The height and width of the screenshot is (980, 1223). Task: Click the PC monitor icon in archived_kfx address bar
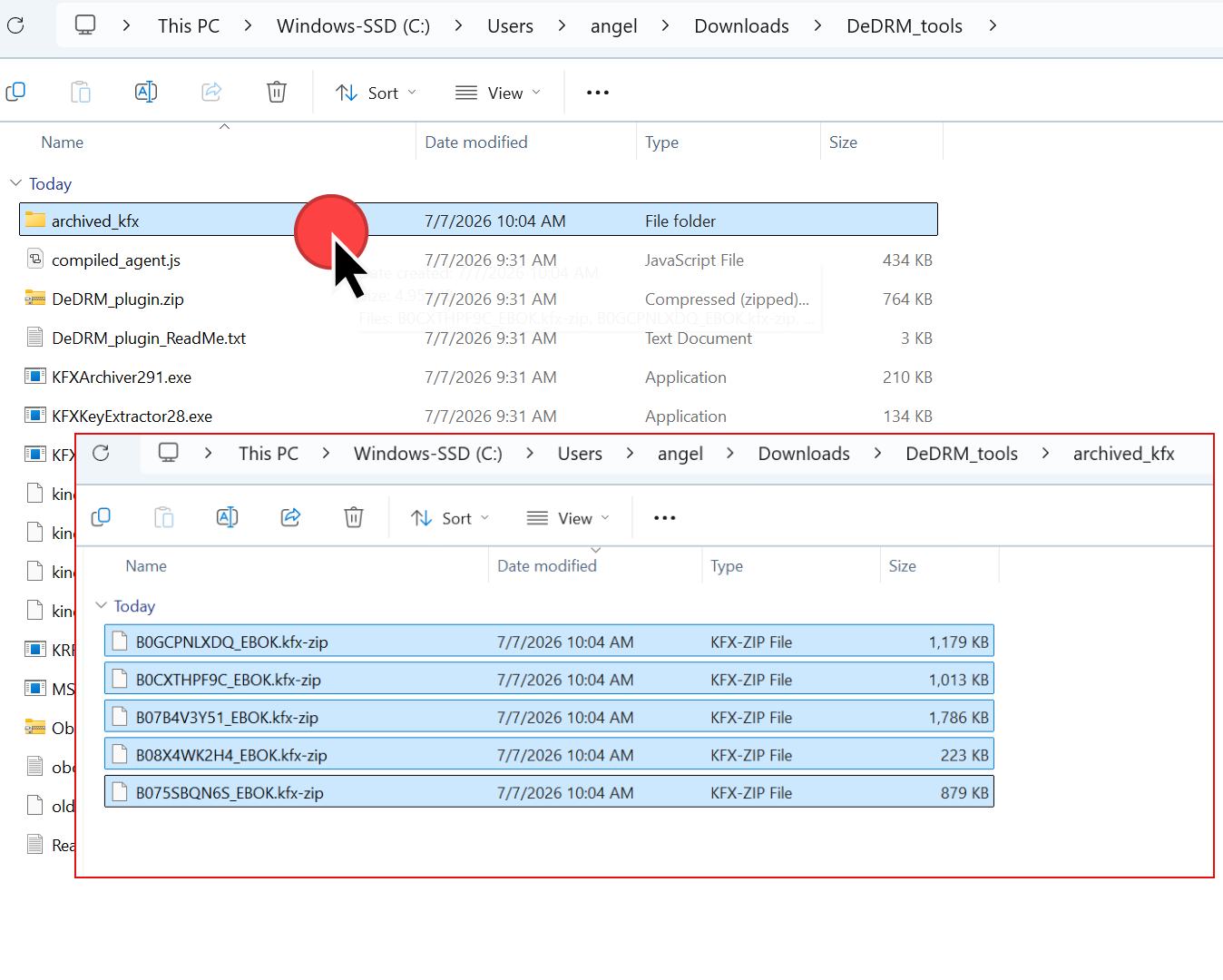coord(169,453)
